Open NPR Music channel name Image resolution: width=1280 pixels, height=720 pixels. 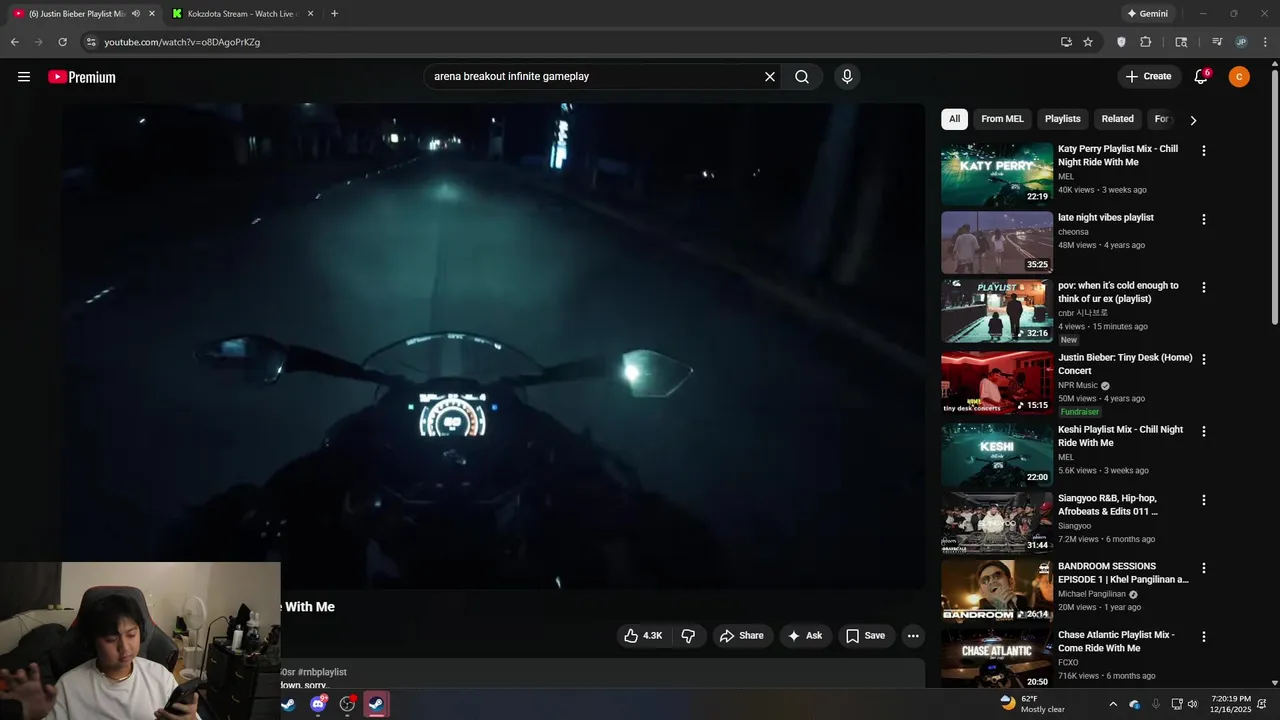point(1078,385)
